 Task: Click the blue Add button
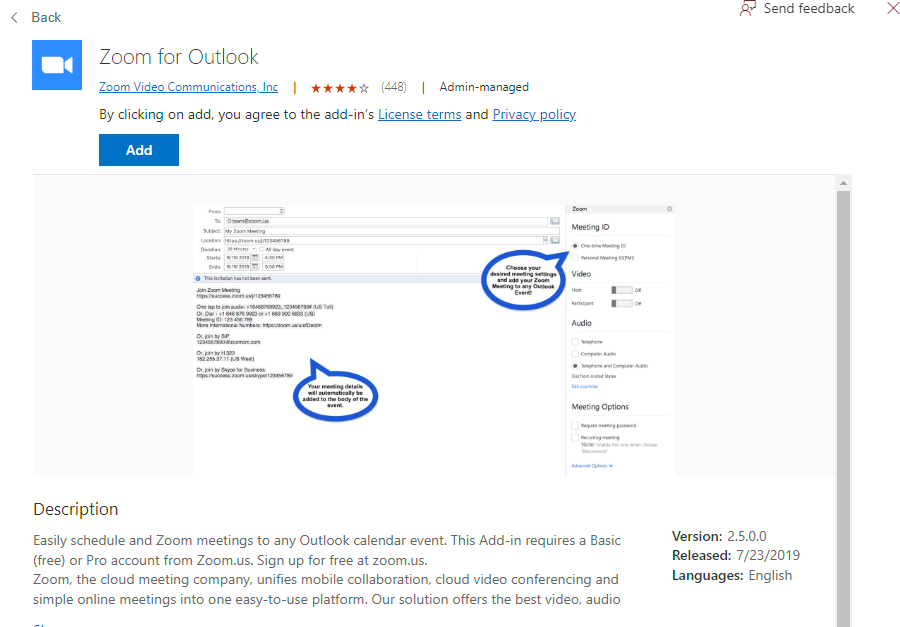138,149
